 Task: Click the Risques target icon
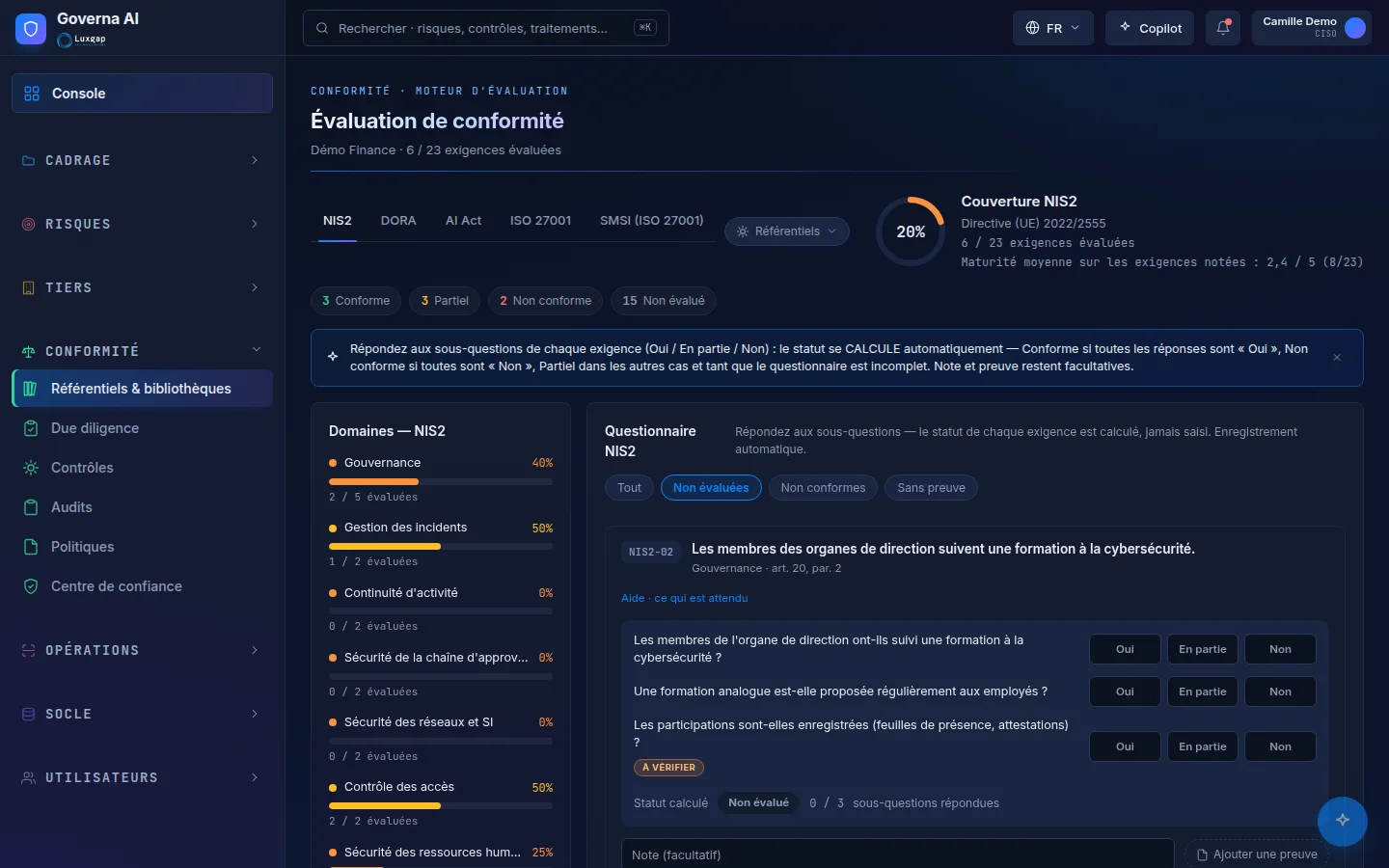(28, 224)
